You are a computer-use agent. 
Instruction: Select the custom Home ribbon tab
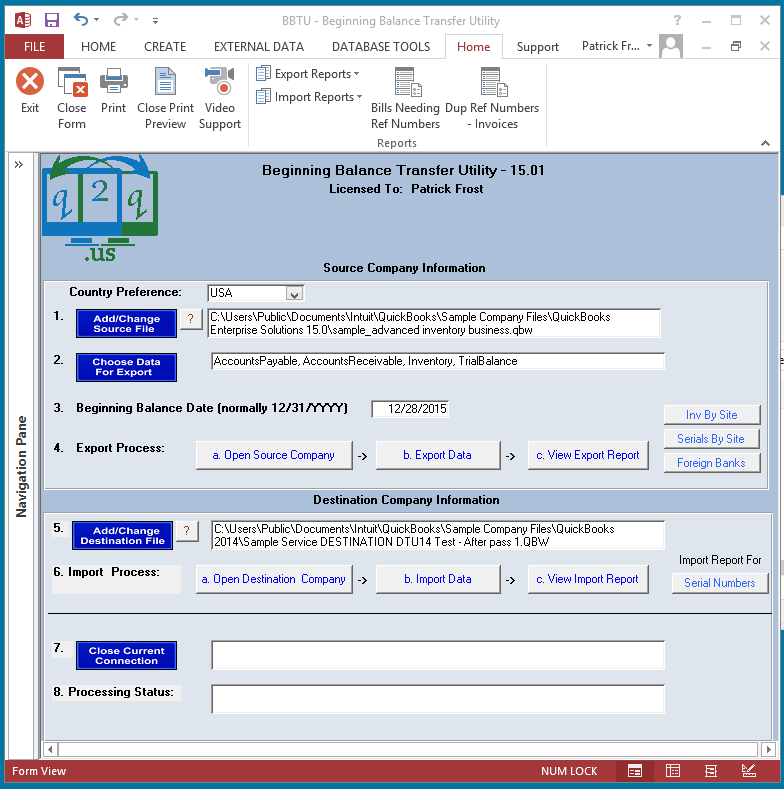point(474,47)
